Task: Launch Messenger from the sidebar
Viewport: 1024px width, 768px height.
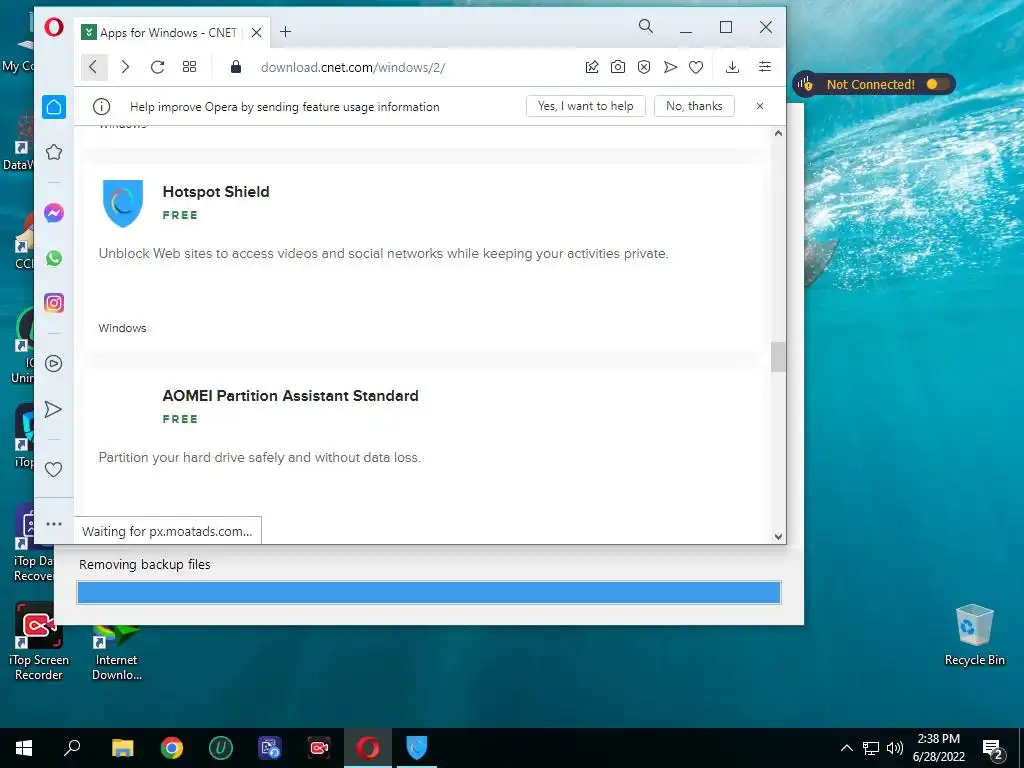Action: (x=54, y=213)
